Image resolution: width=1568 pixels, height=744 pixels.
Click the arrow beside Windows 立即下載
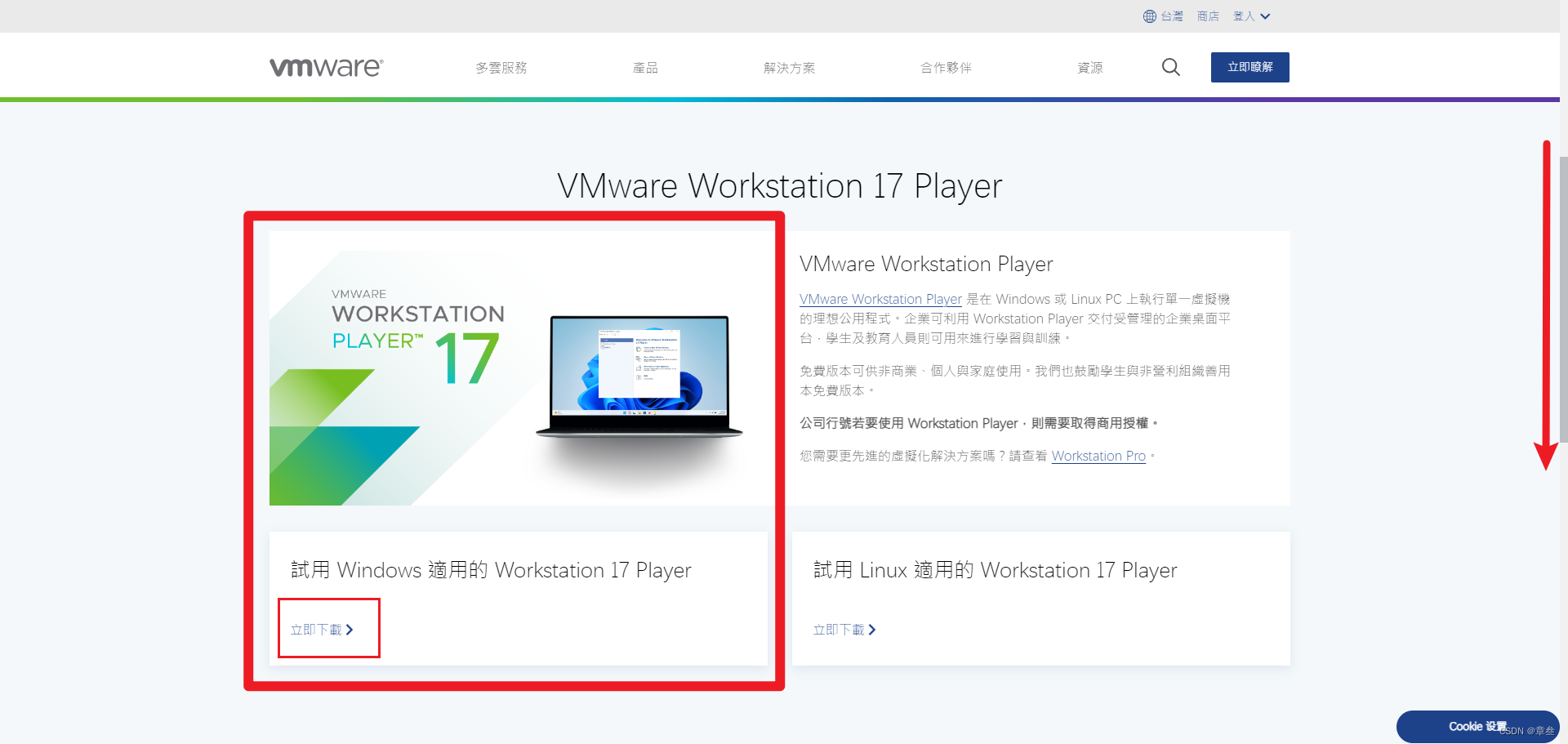point(351,629)
